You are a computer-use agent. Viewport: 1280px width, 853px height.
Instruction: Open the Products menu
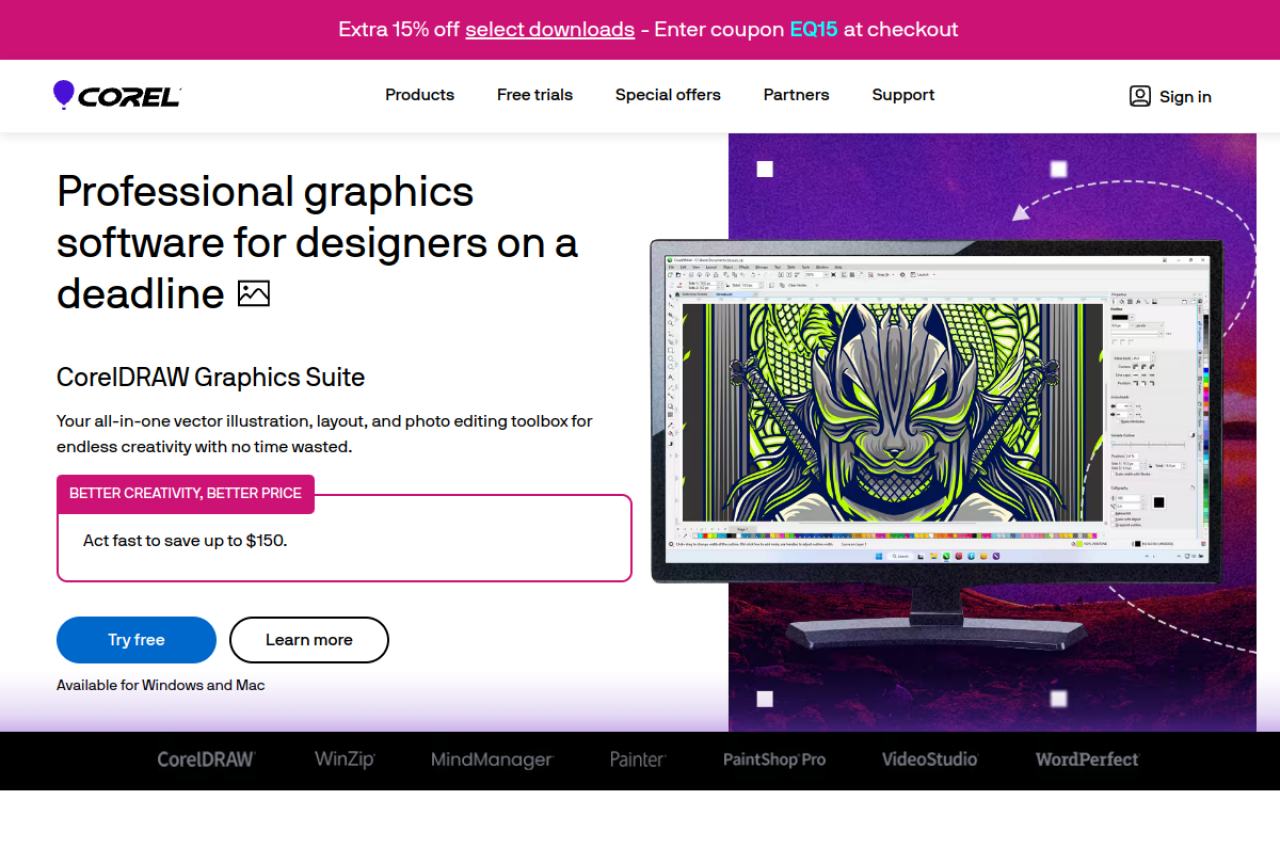pyautogui.click(x=420, y=95)
